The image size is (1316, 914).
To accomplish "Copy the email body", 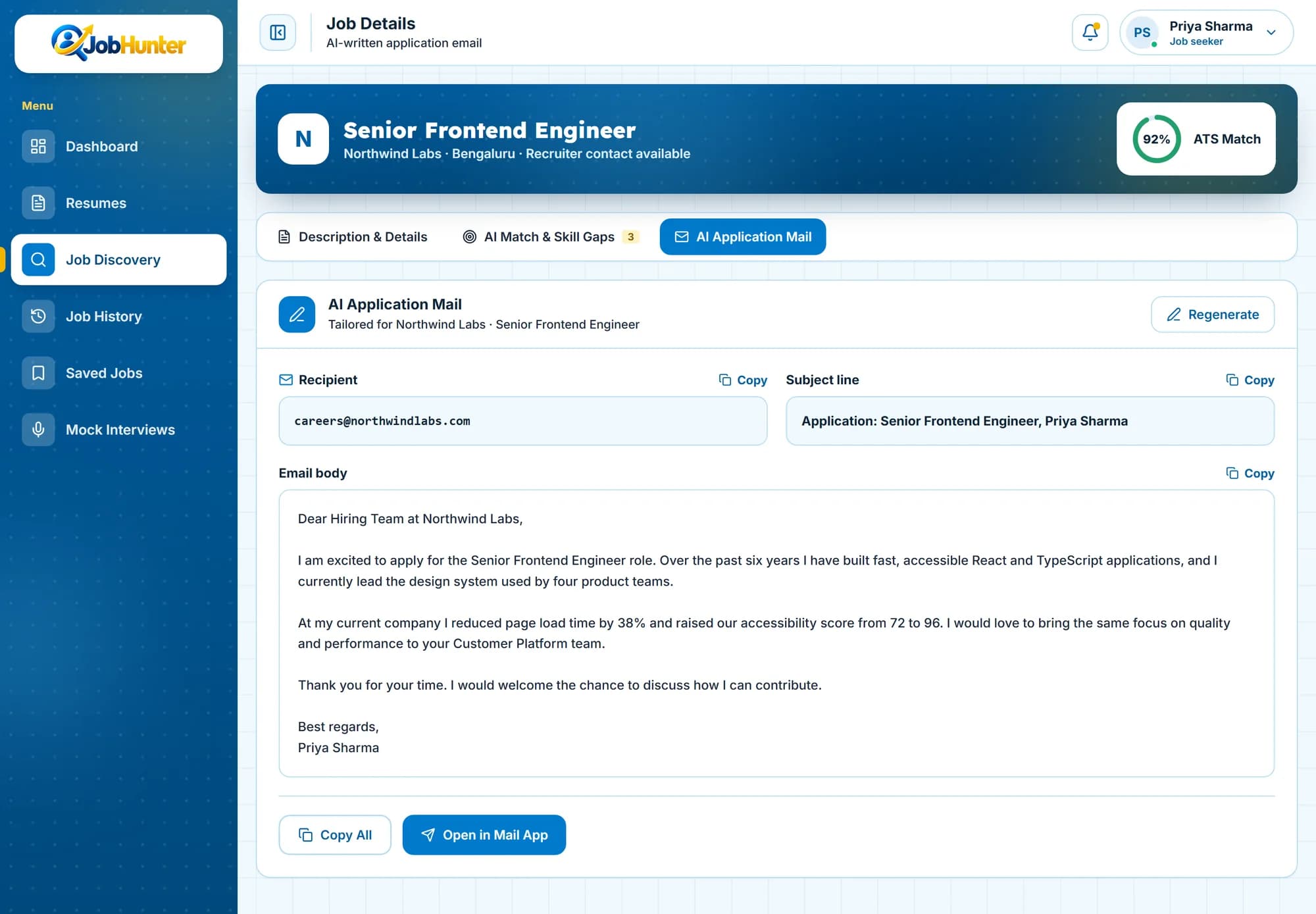I will 1250,473.
